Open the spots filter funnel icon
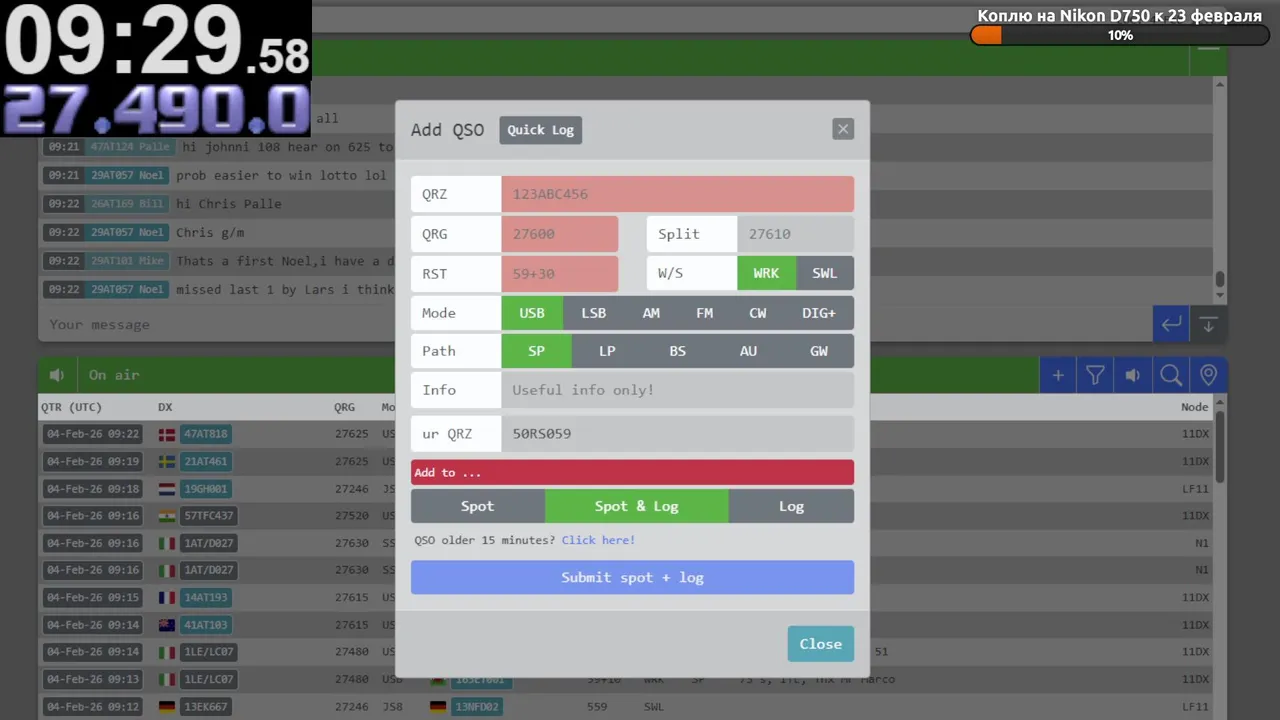 [1096, 375]
